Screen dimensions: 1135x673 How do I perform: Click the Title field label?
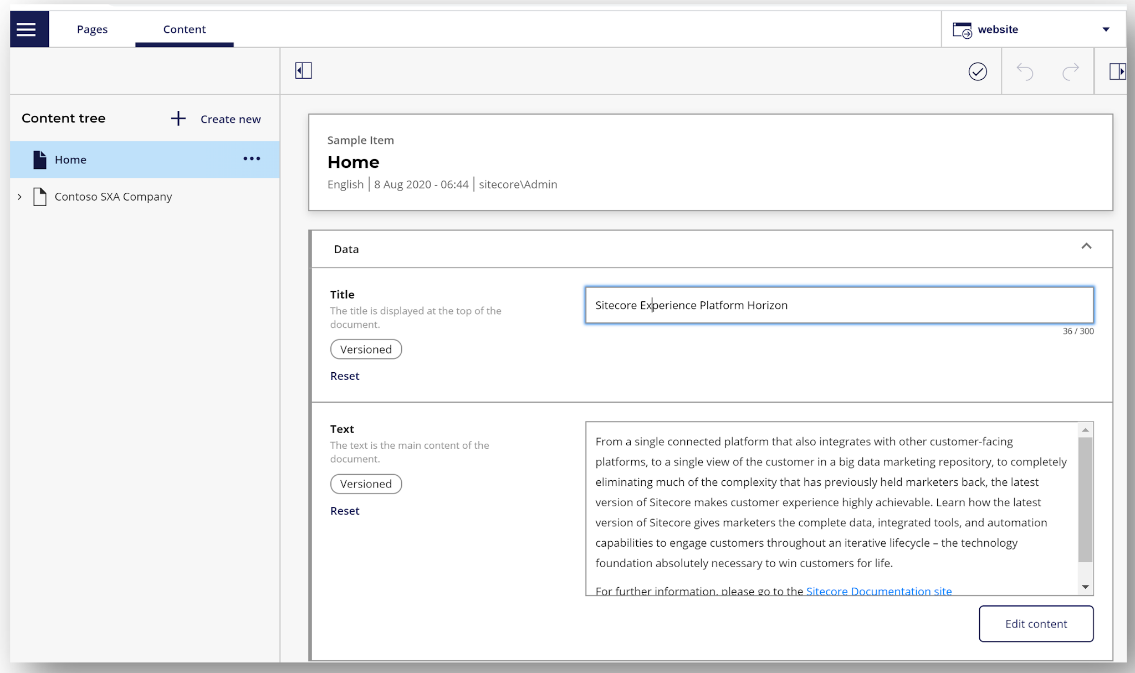click(342, 295)
